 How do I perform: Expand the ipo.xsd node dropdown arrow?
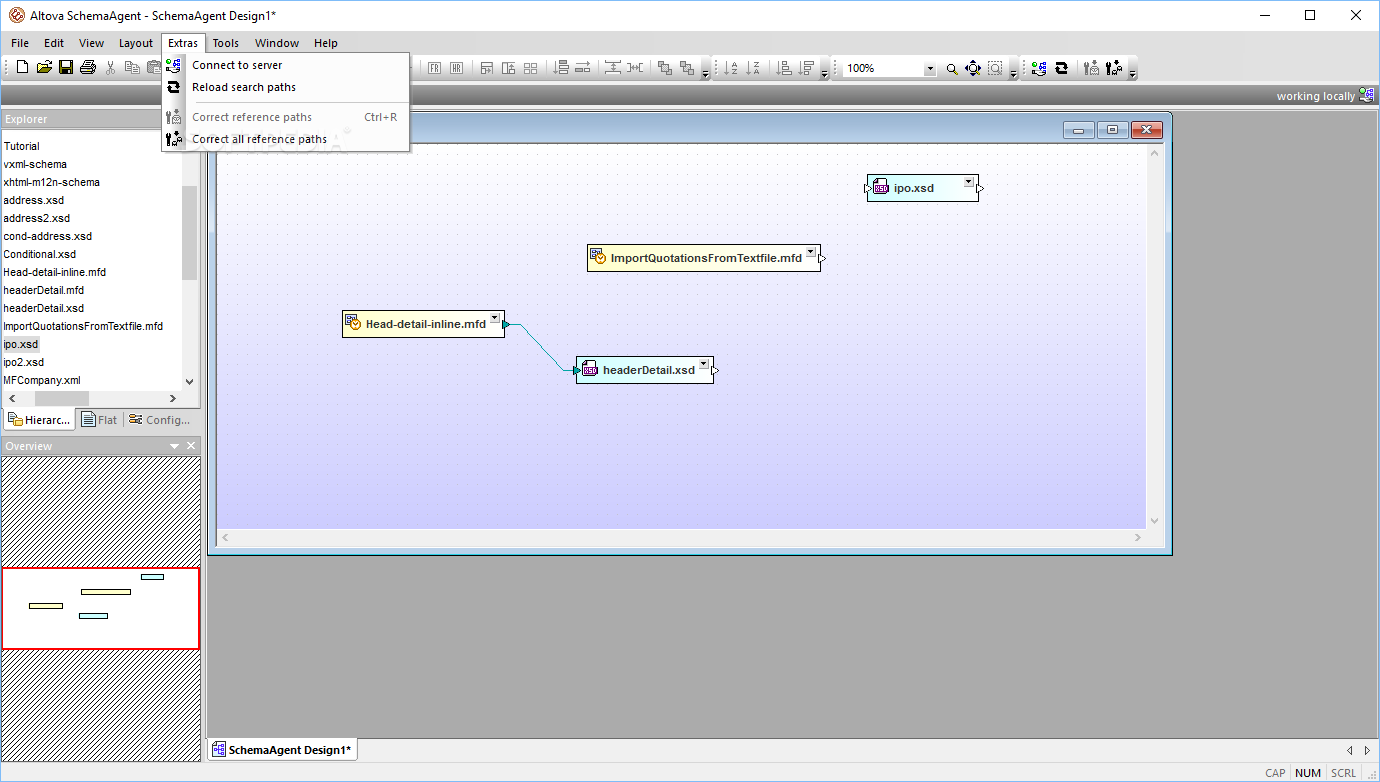point(968,182)
